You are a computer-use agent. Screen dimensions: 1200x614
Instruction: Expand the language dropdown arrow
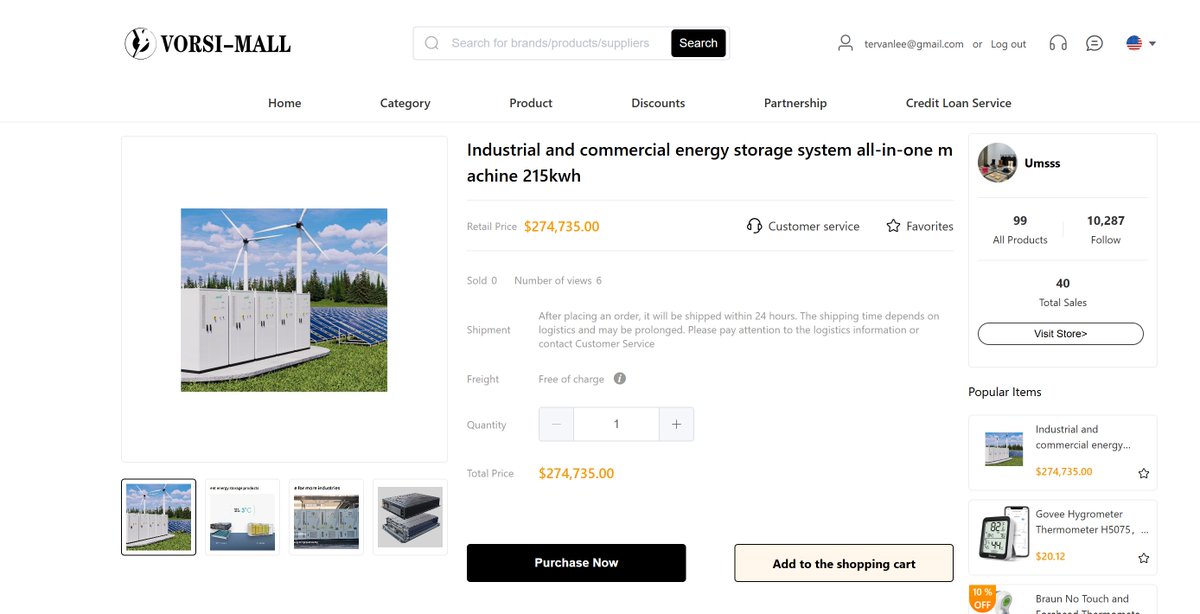pos(1153,43)
